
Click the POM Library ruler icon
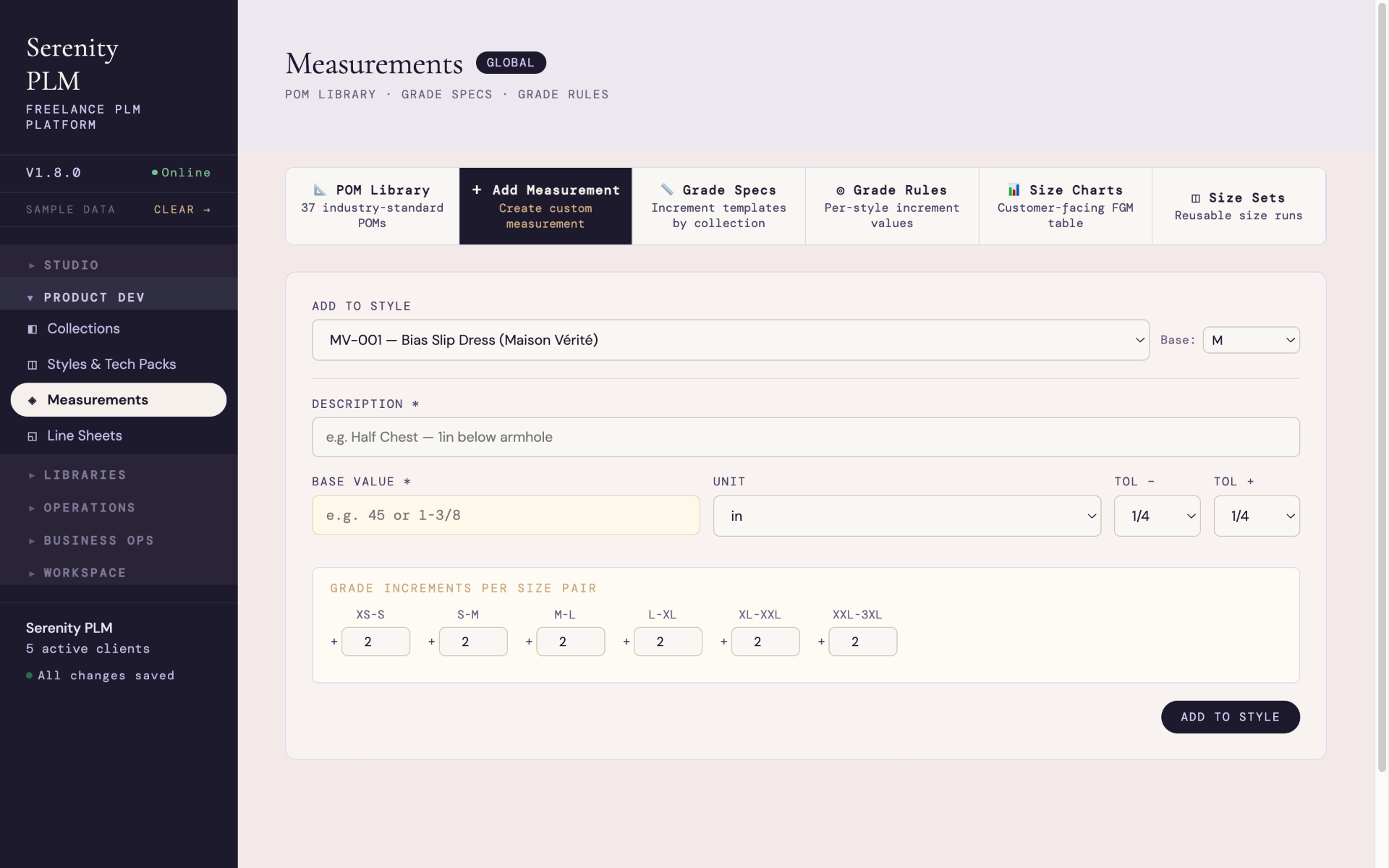click(320, 190)
